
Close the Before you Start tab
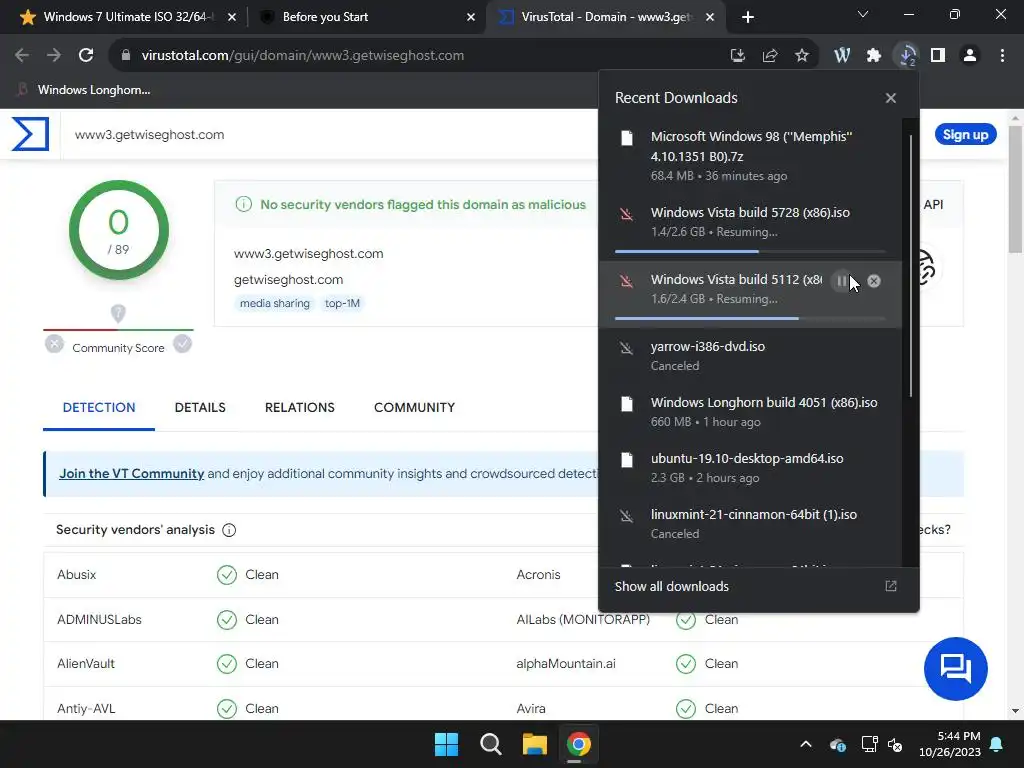point(471,17)
